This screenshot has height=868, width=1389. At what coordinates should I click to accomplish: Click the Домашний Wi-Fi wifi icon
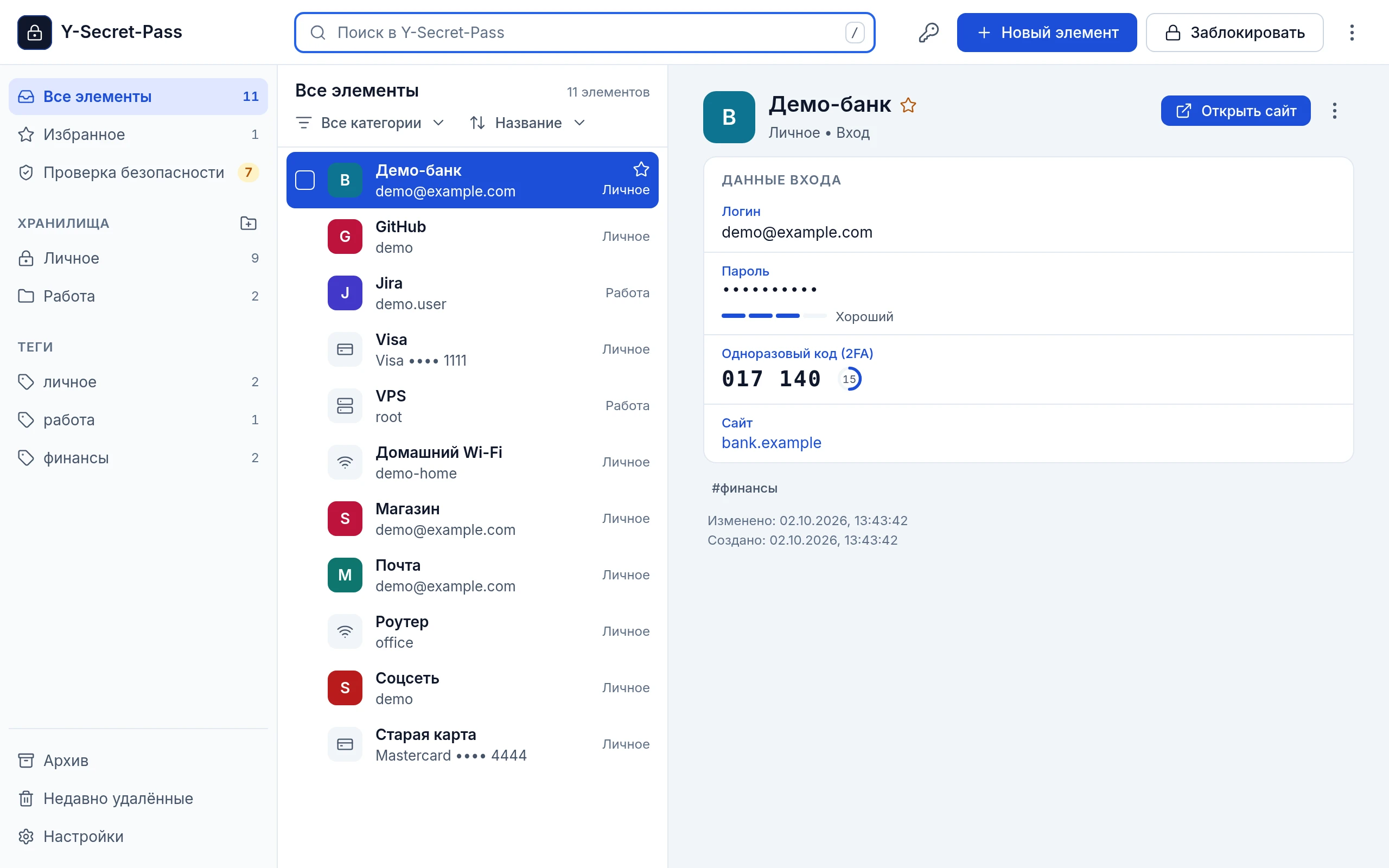(345, 462)
